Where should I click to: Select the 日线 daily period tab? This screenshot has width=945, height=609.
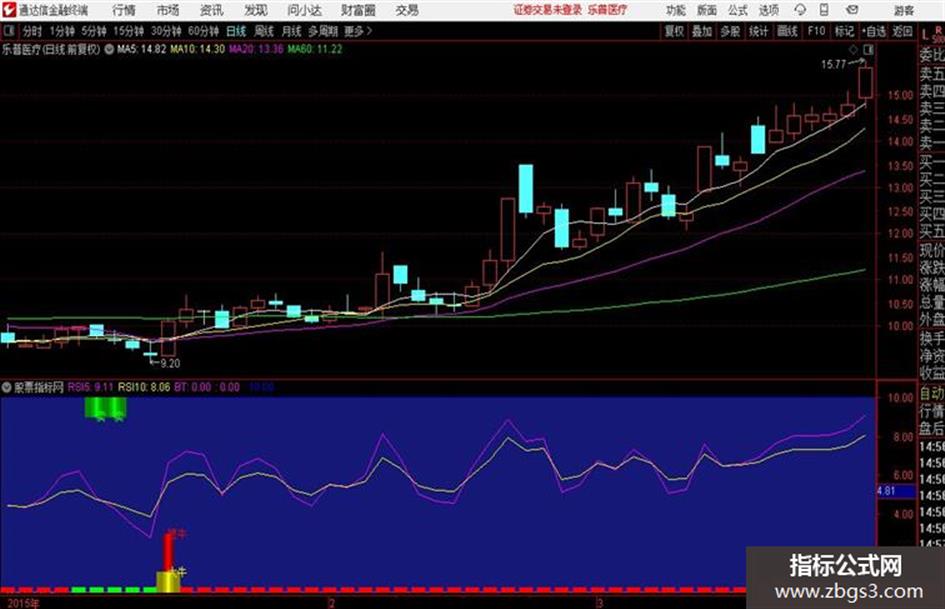236,31
